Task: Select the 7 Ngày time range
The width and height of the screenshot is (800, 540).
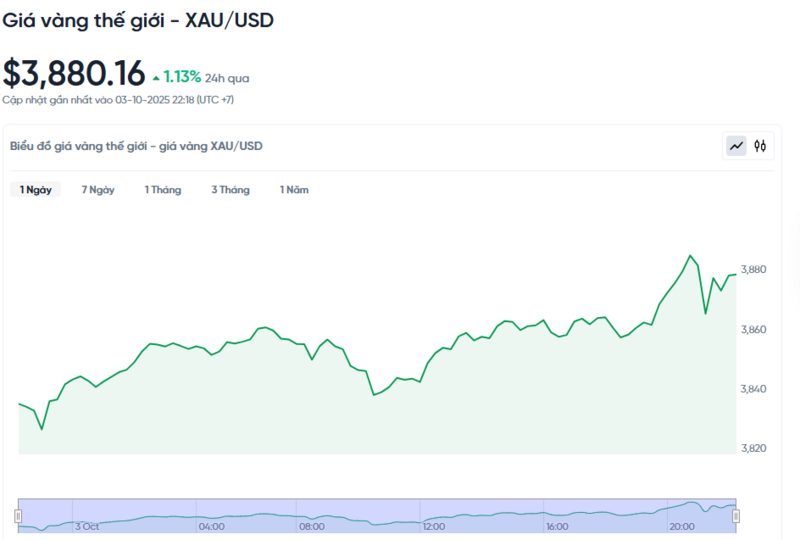Action: tap(98, 190)
